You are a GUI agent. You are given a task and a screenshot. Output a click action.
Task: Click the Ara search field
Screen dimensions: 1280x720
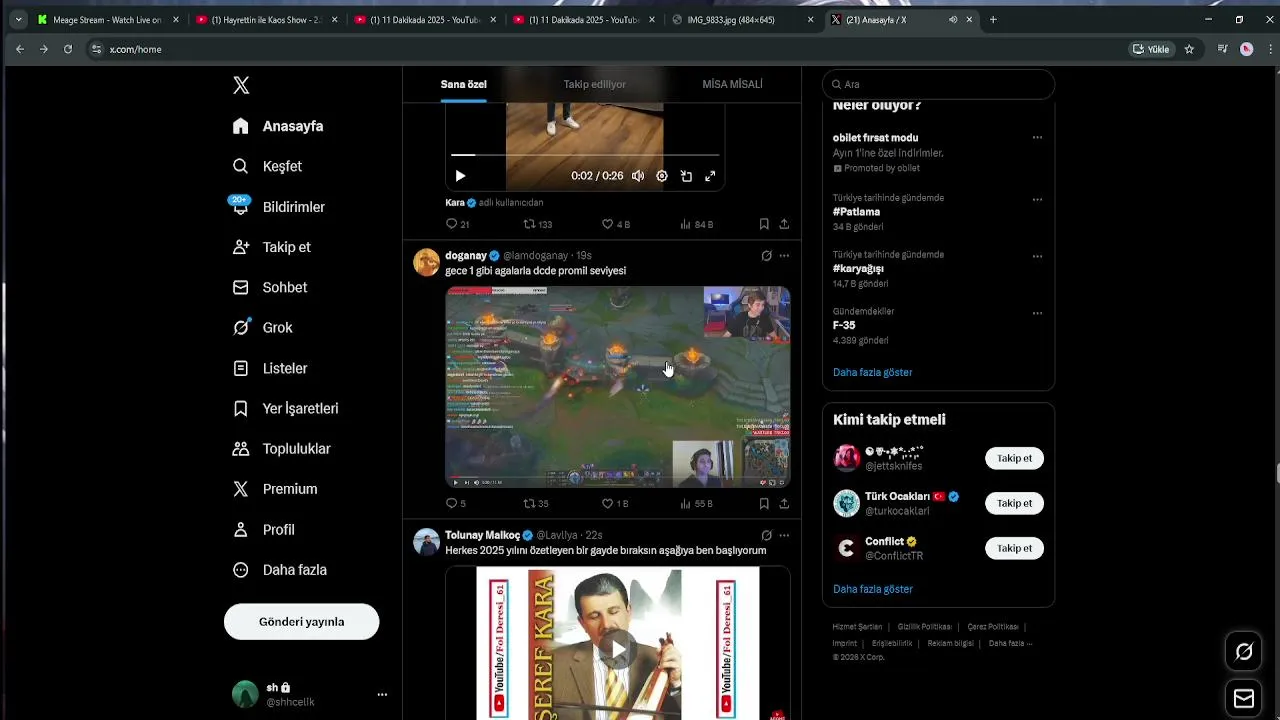pyautogui.click(x=938, y=84)
